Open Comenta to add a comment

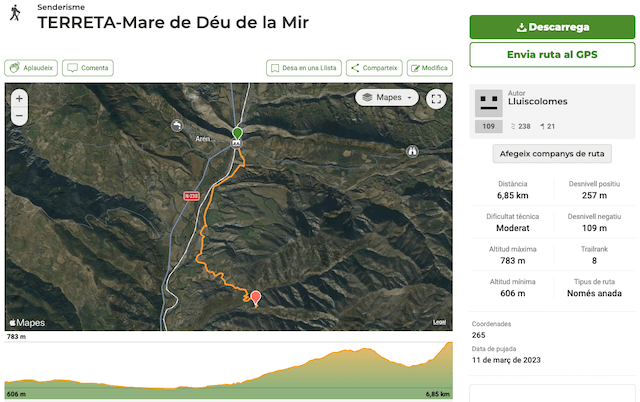[88, 68]
